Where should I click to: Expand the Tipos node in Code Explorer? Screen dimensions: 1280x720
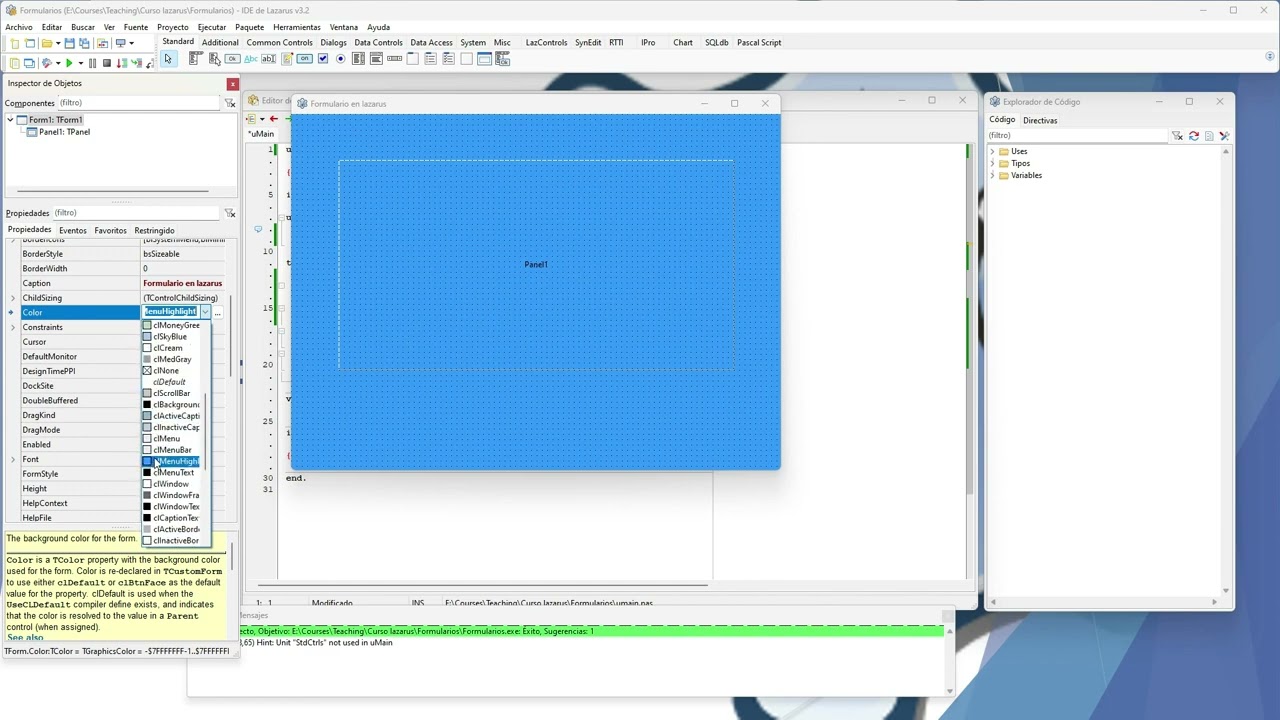[992, 163]
